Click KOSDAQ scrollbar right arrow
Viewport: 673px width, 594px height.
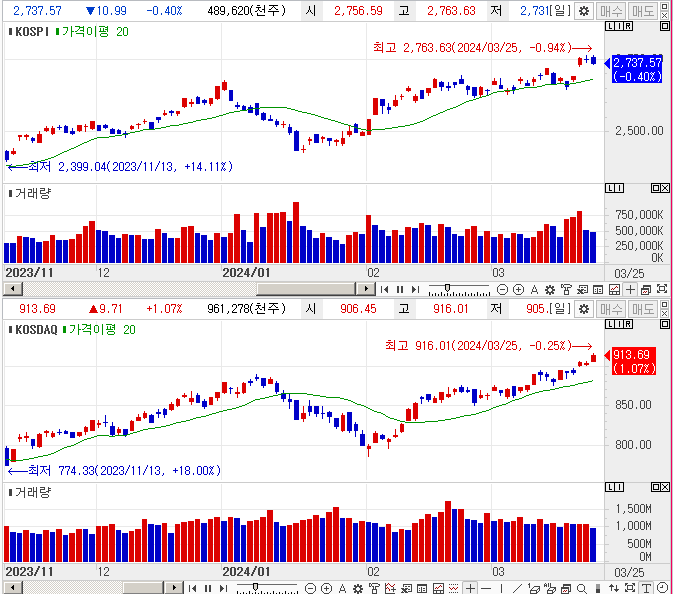point(174,588)
